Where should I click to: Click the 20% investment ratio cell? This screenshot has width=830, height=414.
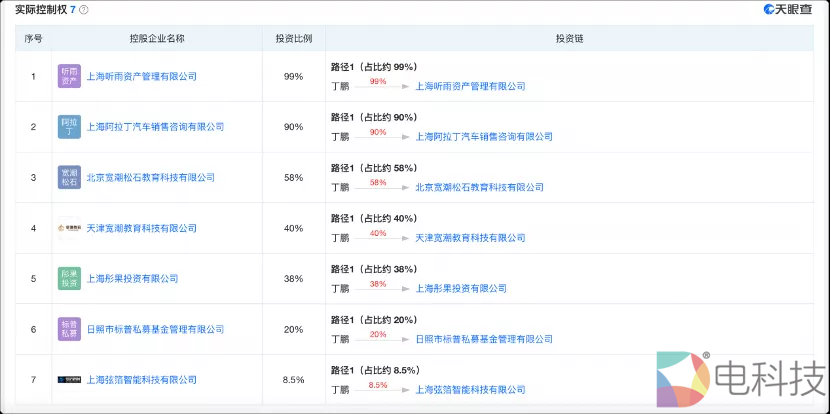click(294, 329)
